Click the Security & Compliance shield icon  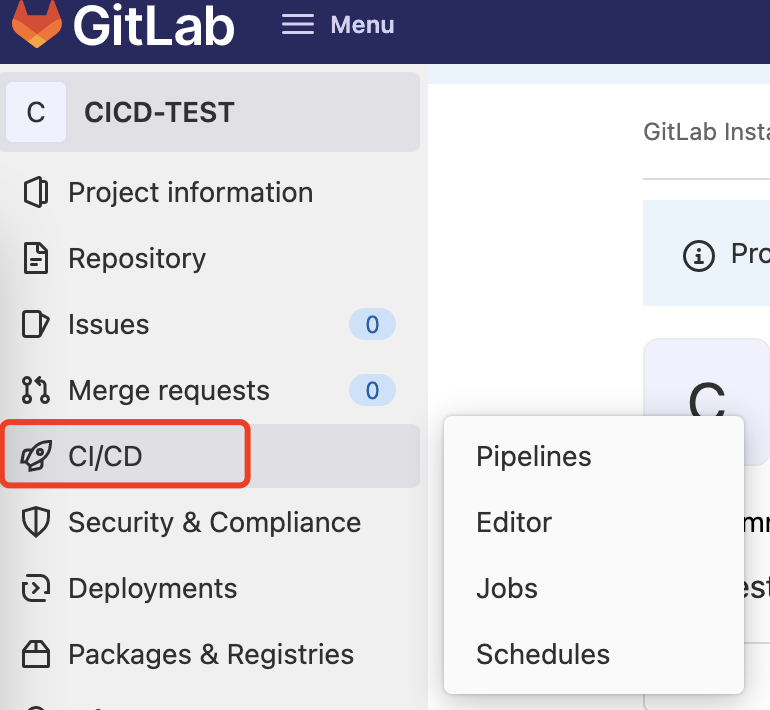click(36, 523)
